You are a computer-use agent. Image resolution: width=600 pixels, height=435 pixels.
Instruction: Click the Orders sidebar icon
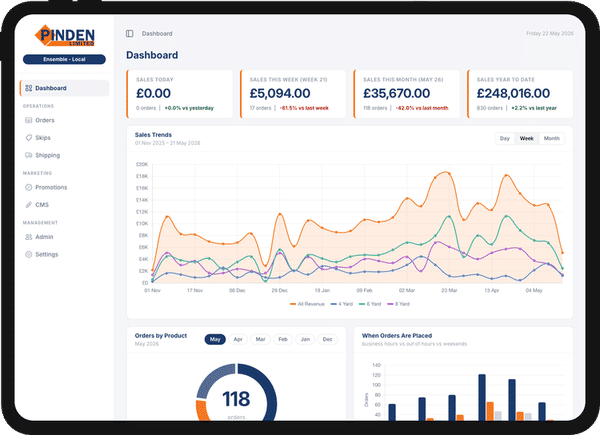coord(29,120)
